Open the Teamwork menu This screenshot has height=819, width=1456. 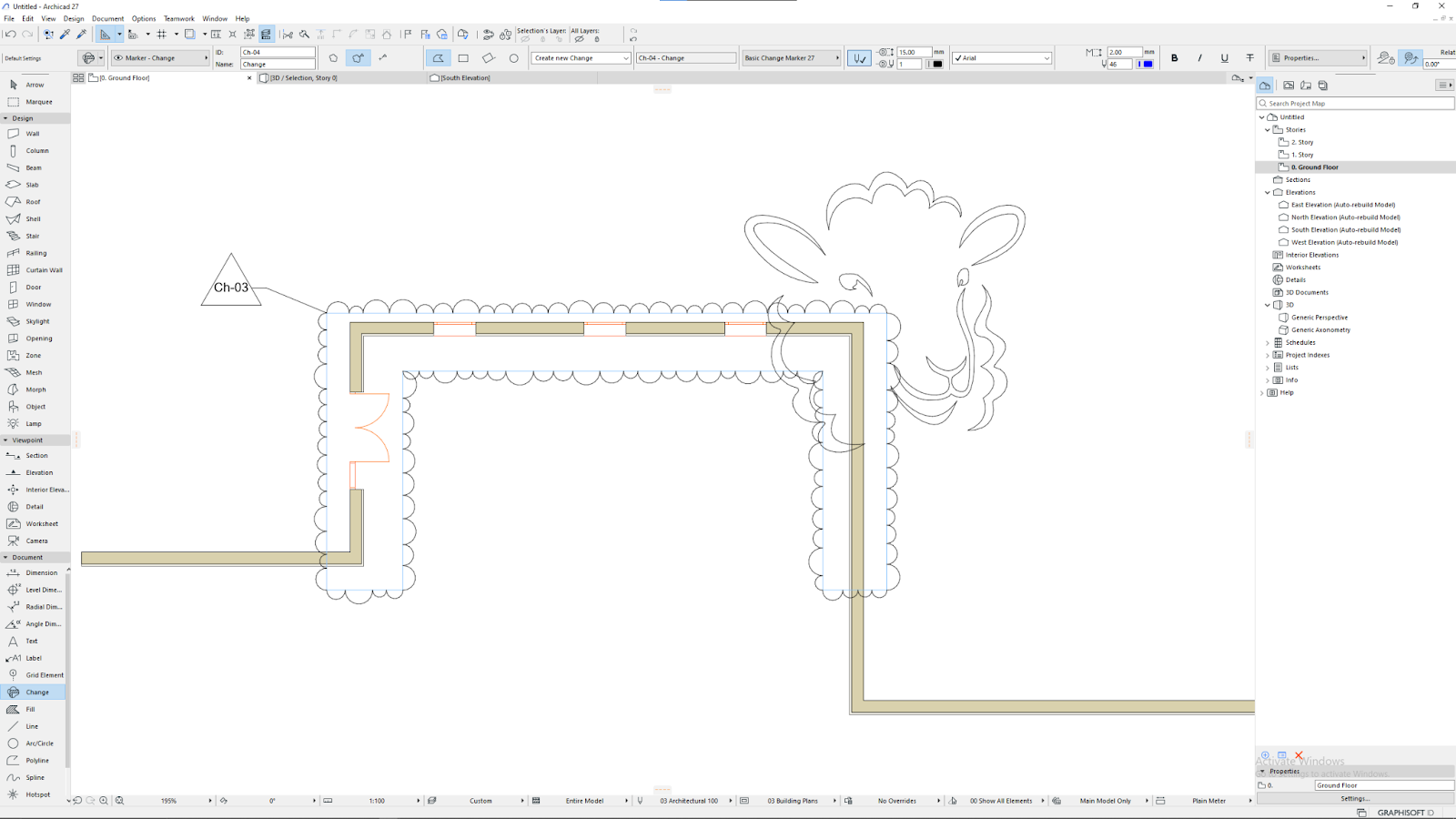[179, 18]
